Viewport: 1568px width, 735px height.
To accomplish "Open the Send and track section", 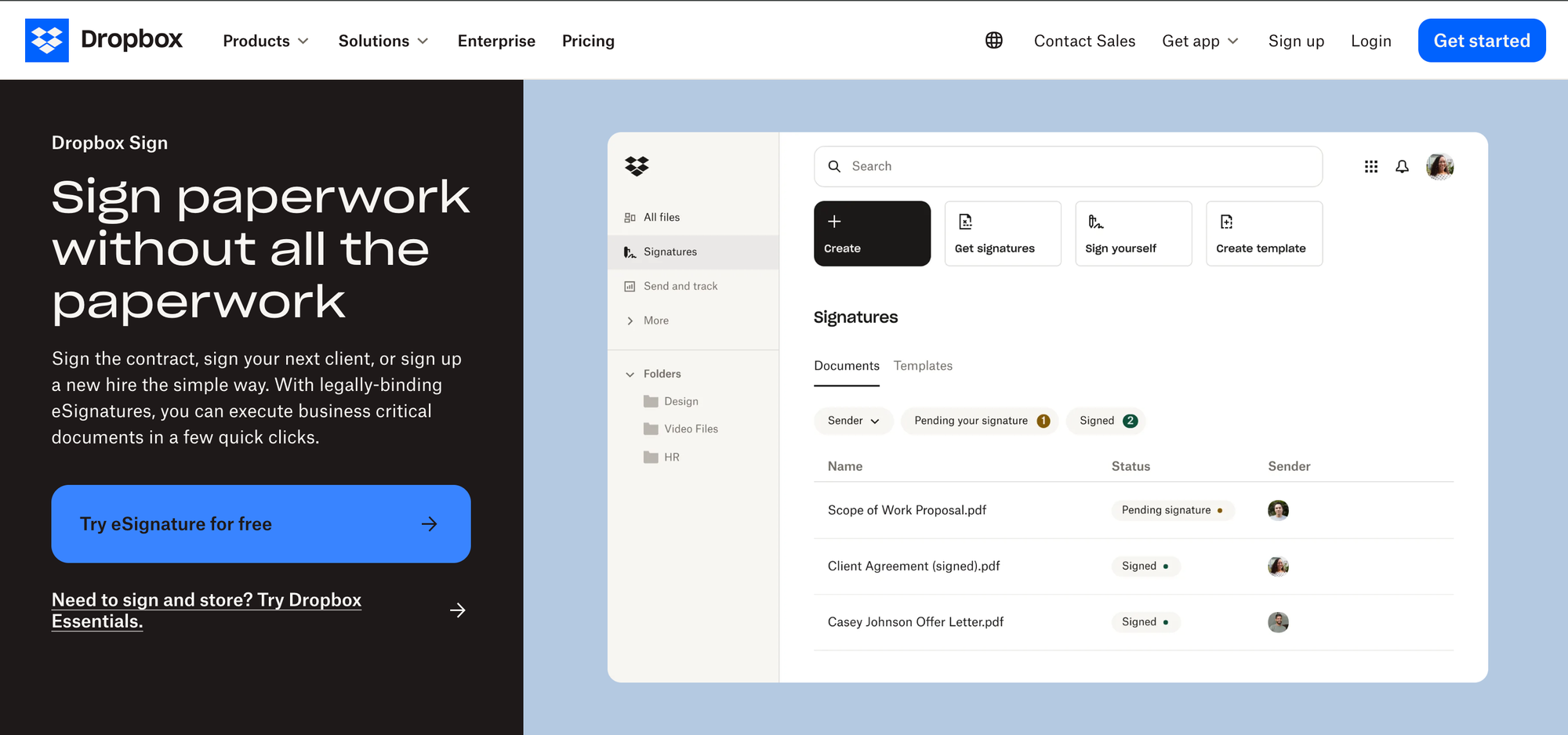I will 680,286.
